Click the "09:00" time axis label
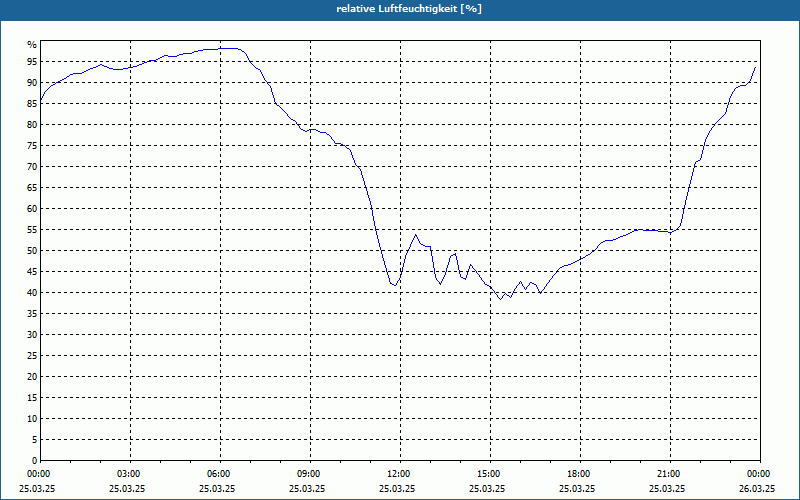 pyautogui.click(x=308, y=474)
